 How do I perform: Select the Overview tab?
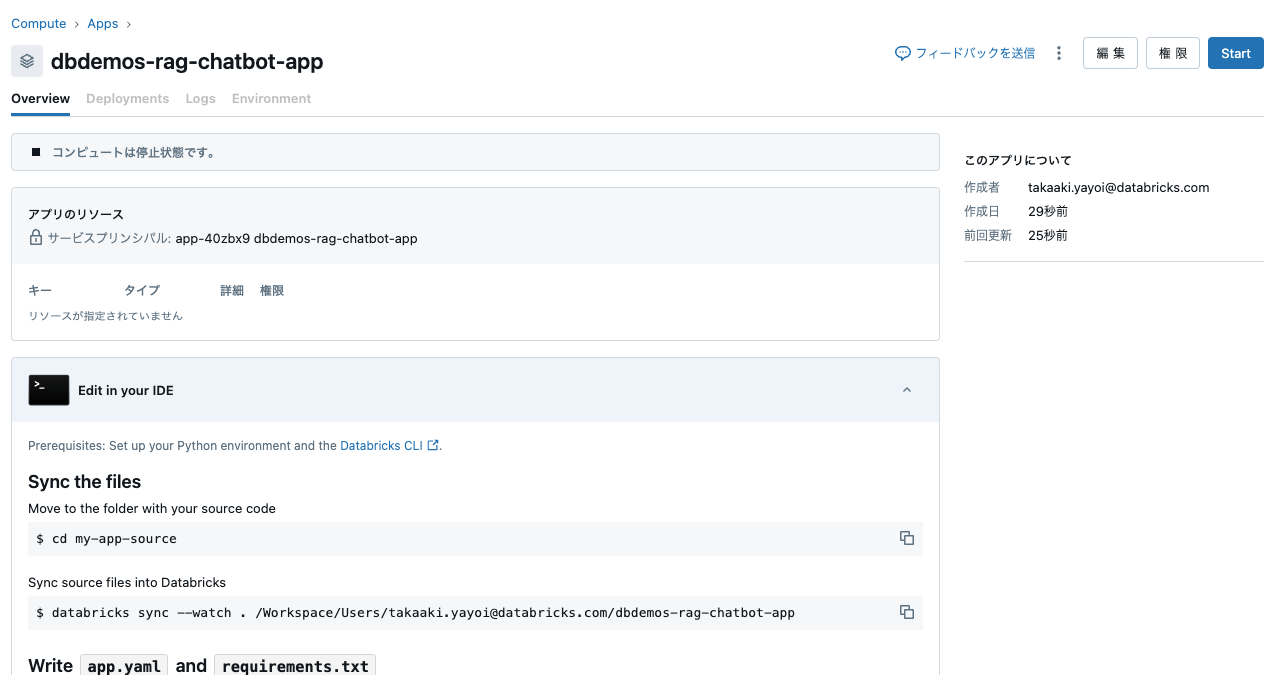[x=40, y=98]
